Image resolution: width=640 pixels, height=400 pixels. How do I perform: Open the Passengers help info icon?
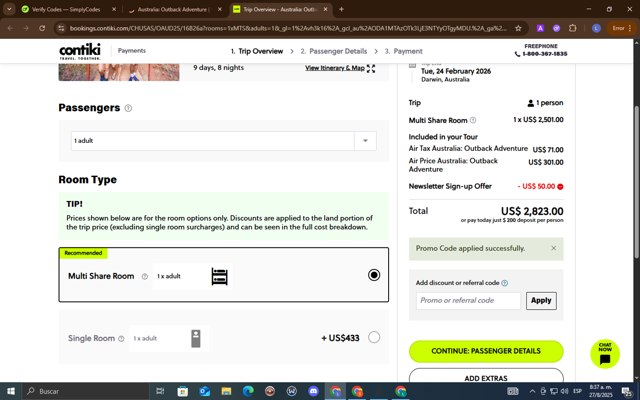pos(128,108)
